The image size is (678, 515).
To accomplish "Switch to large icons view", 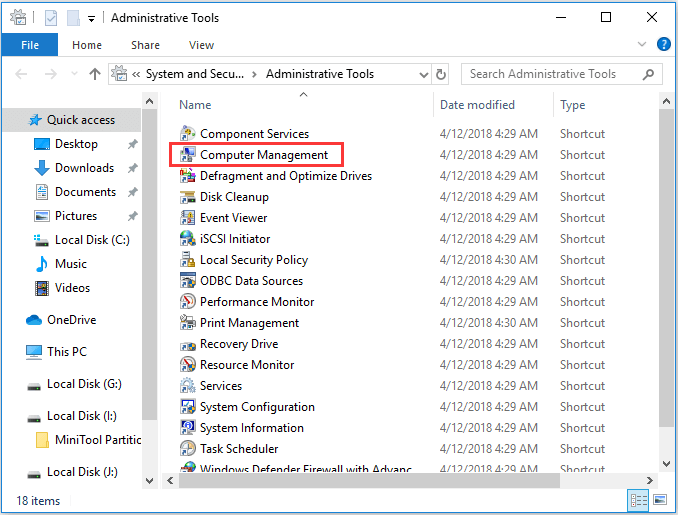I will [x=659, y=500].
